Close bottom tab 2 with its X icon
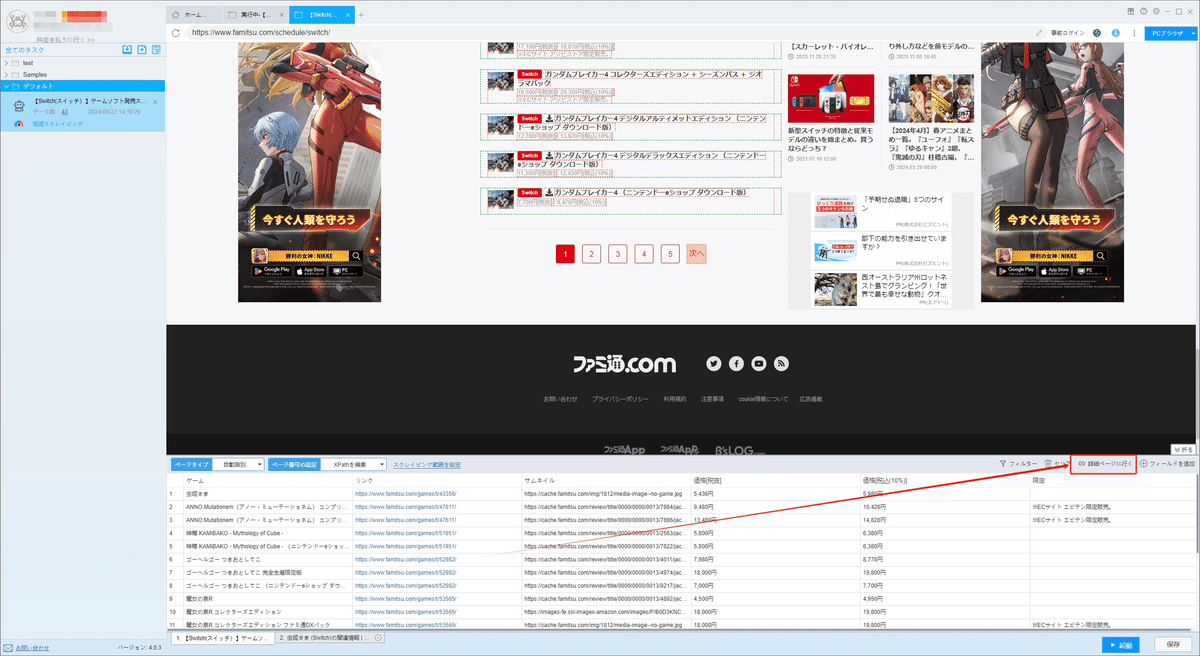Viewport: 1200px width, 656px height. (378, 637)
